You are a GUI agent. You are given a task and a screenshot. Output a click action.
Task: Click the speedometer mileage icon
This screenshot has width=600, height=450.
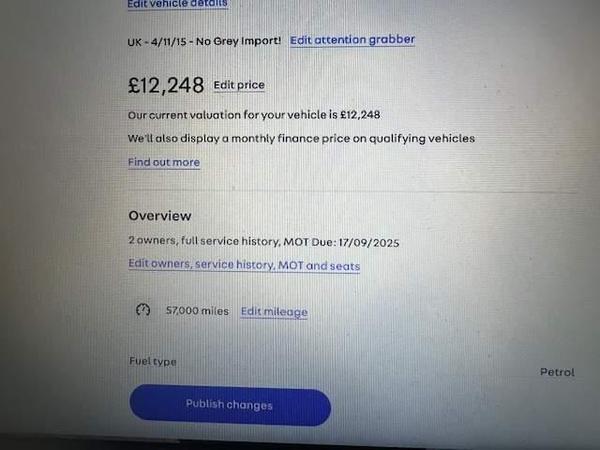(x=143, y=310)
